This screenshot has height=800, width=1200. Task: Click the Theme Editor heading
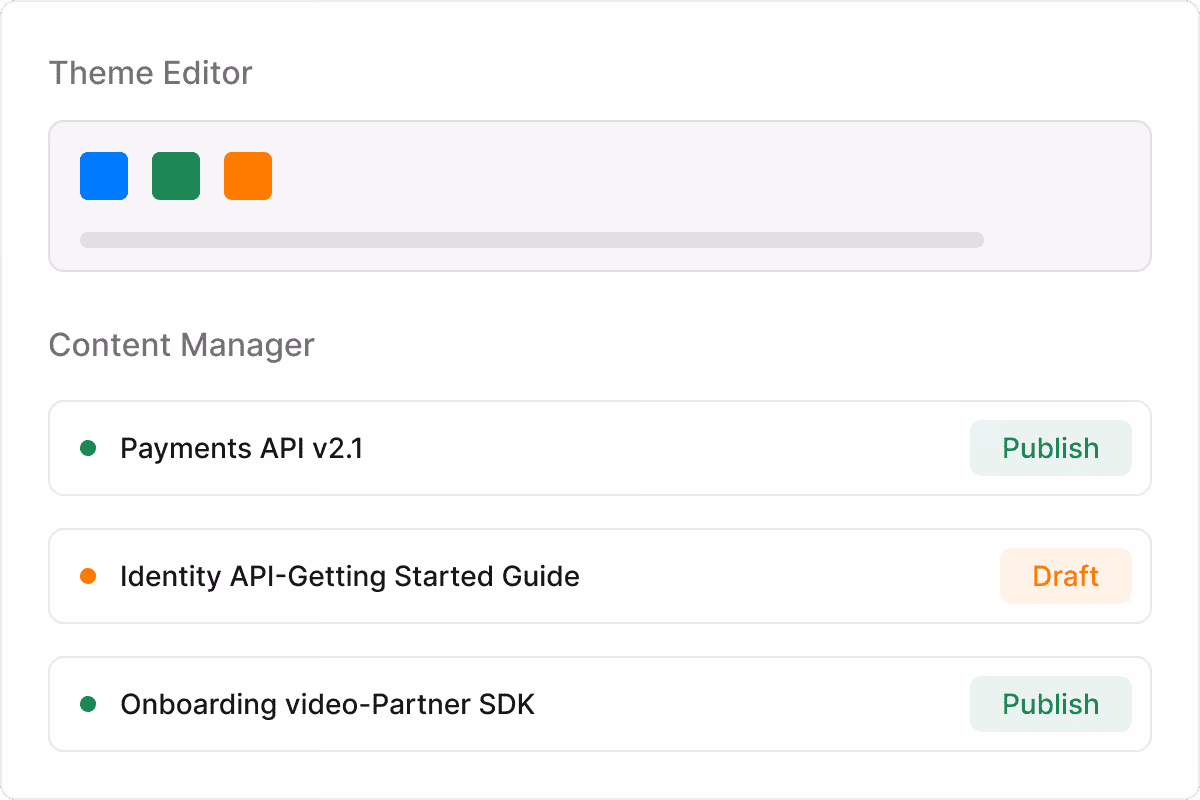(x=151, y=73)
